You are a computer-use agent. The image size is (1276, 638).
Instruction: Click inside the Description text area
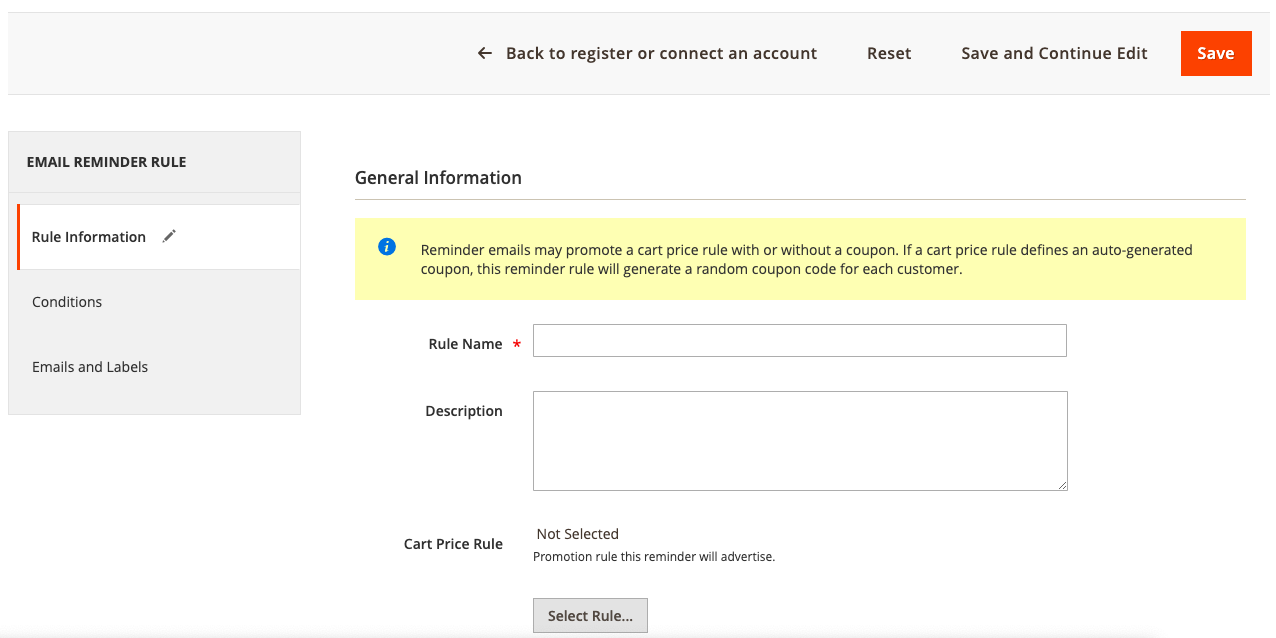pos(799,440)
